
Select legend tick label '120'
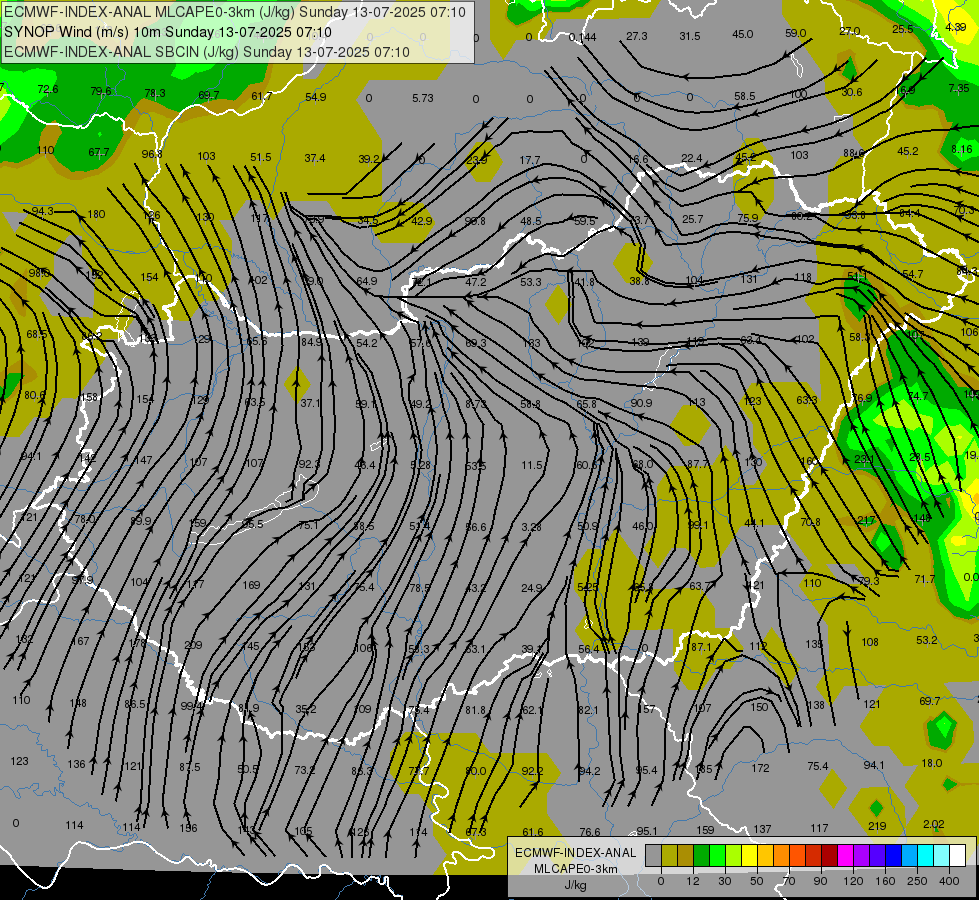tap(854, 881)
